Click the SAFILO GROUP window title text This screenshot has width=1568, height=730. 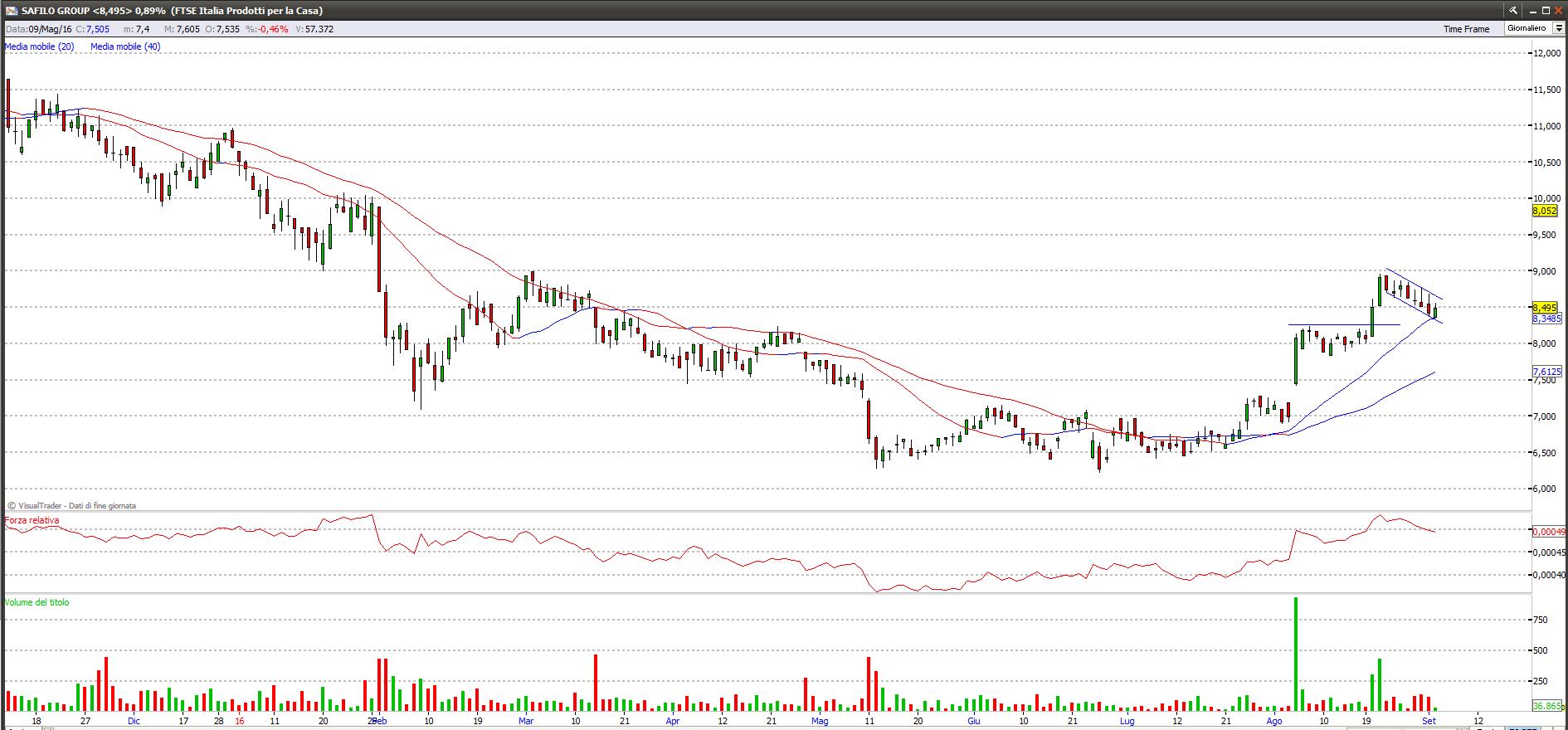[172, 11]
